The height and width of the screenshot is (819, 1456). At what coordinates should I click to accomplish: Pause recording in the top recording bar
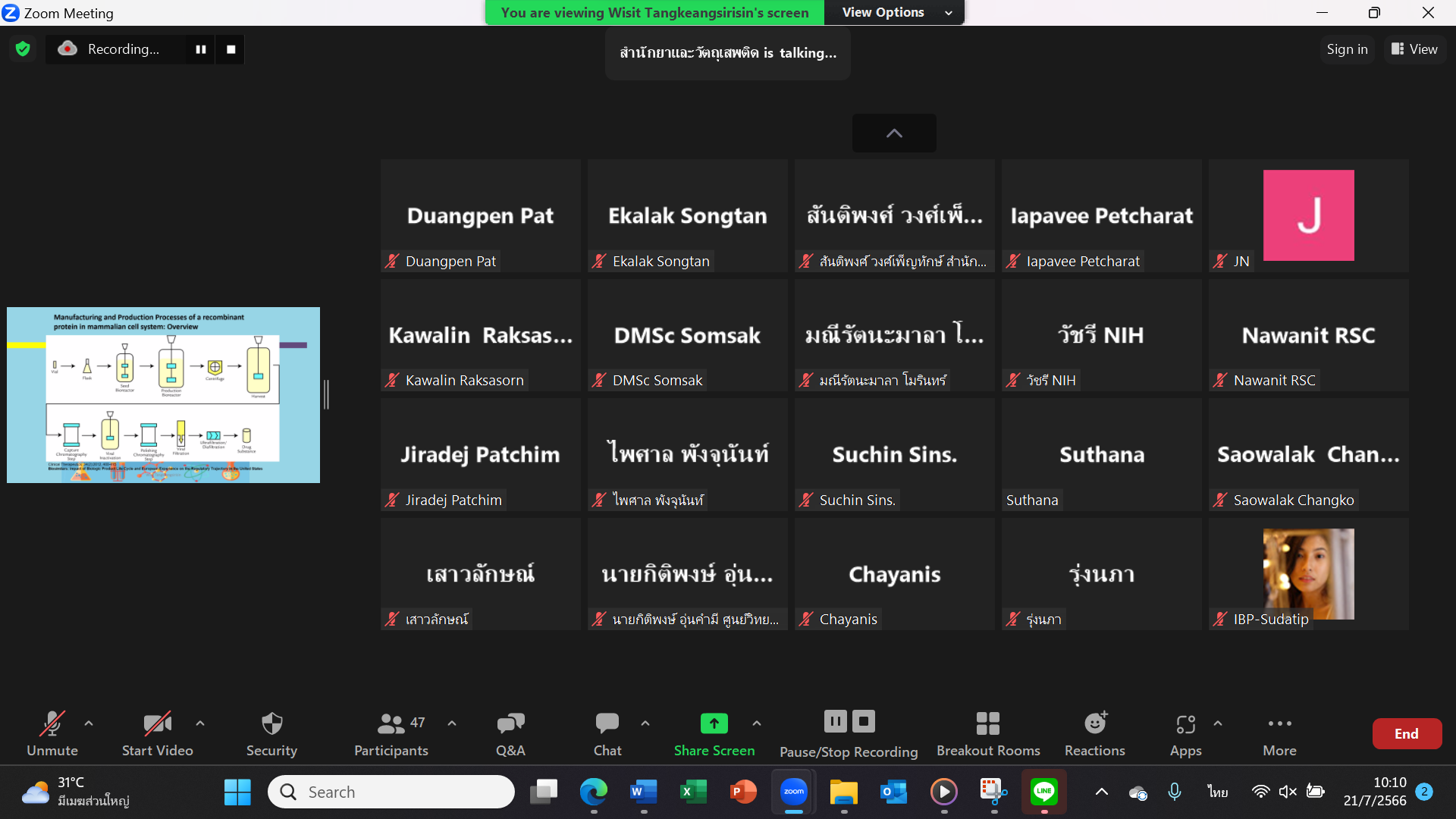tap(201, 49)
